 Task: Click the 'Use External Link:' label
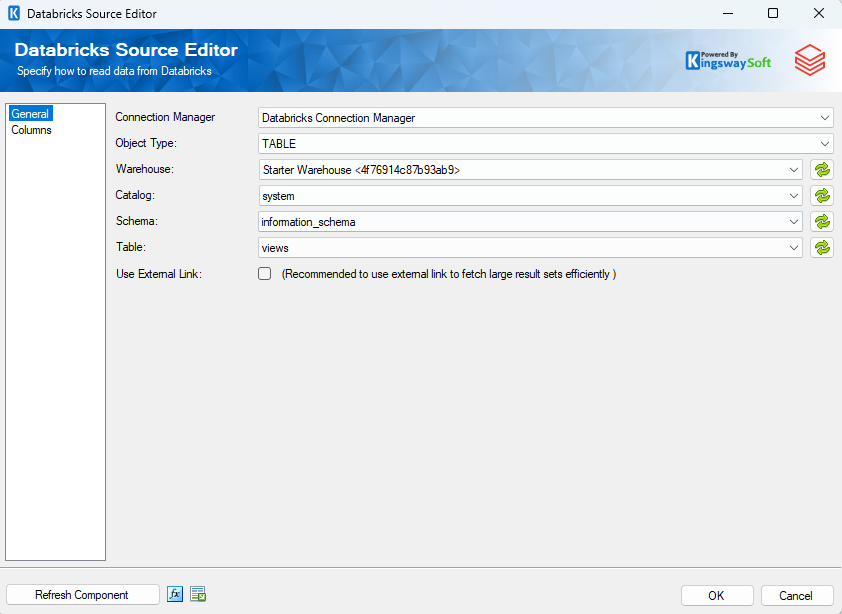coord(159,273)
